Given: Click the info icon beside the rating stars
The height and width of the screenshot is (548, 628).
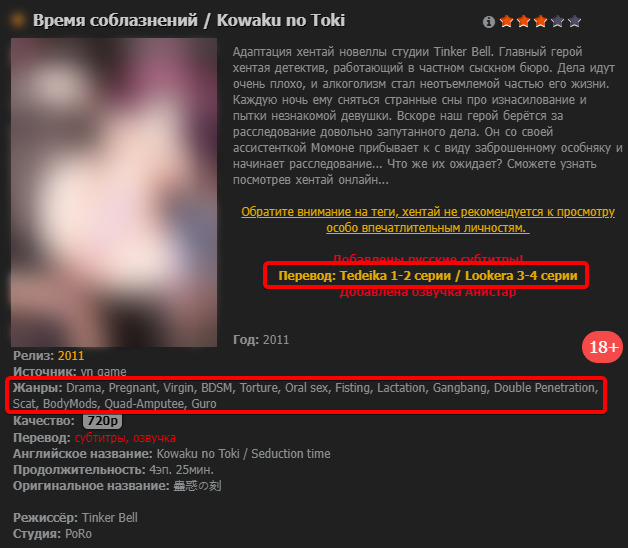Looking at the screenshot, I should [489, 22].
